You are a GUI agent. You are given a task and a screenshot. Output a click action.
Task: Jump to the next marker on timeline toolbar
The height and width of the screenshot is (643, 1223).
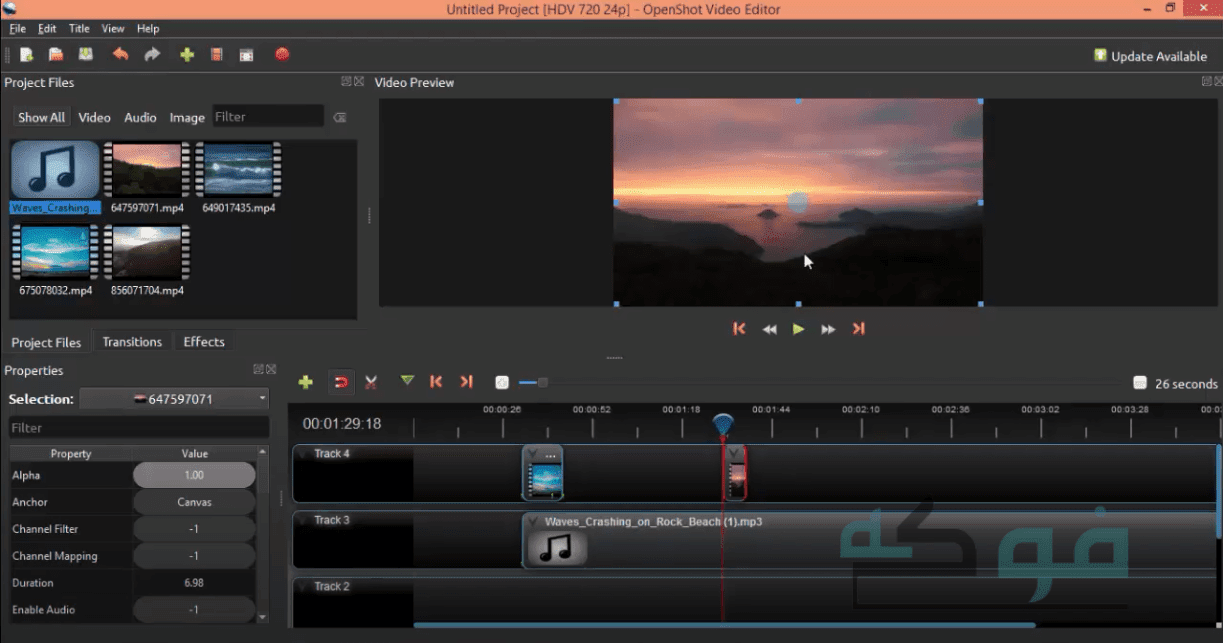(x=466, y=382)
